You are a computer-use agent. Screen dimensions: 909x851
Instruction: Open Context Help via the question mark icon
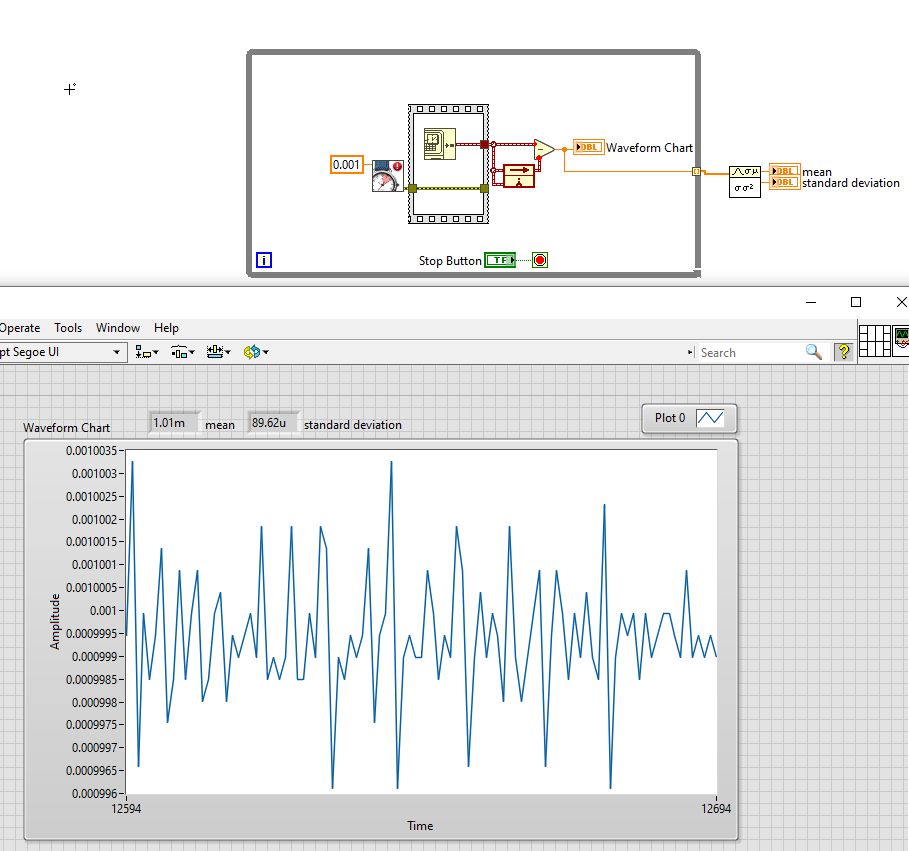pos(843,352)
